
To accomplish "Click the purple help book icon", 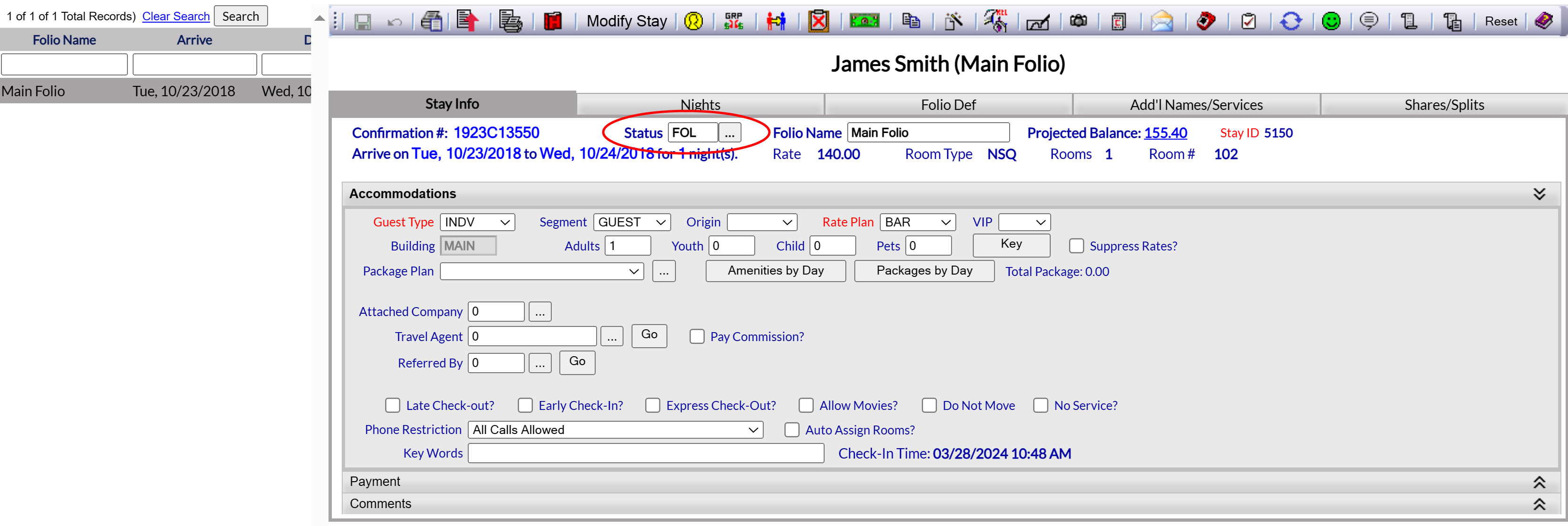I will (1543, 21).
